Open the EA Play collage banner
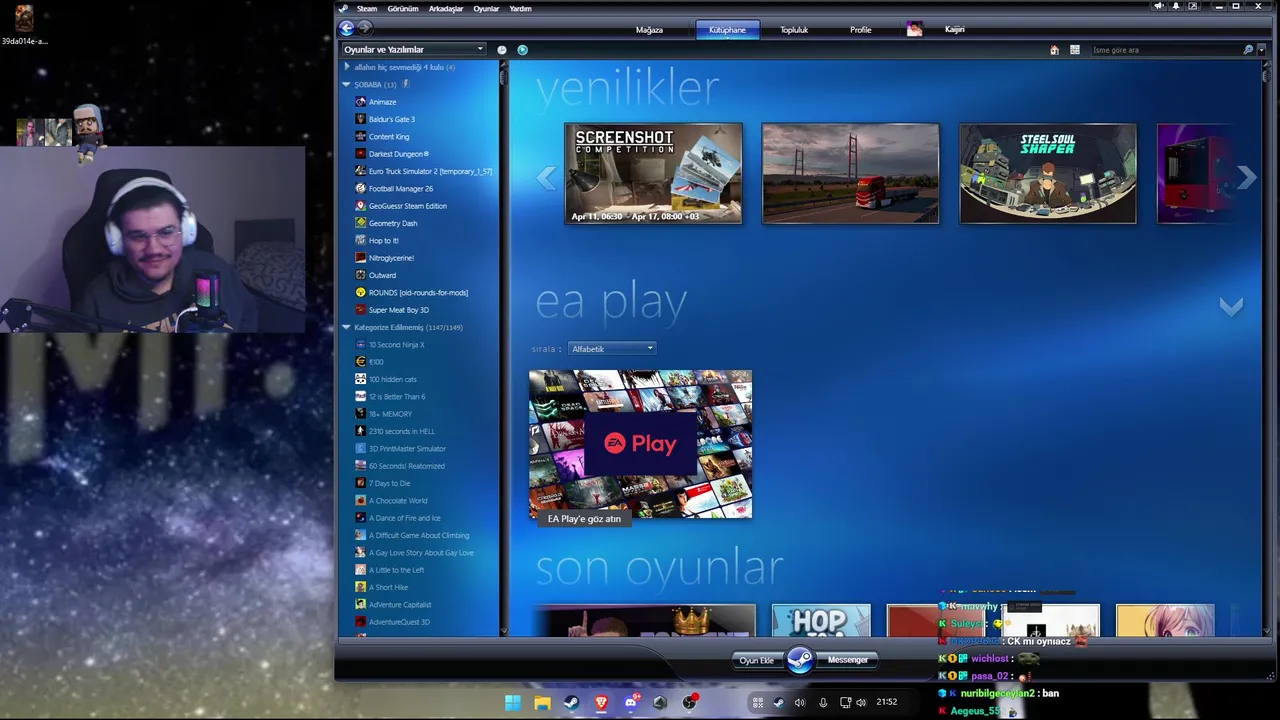 [x=640, y=444]
